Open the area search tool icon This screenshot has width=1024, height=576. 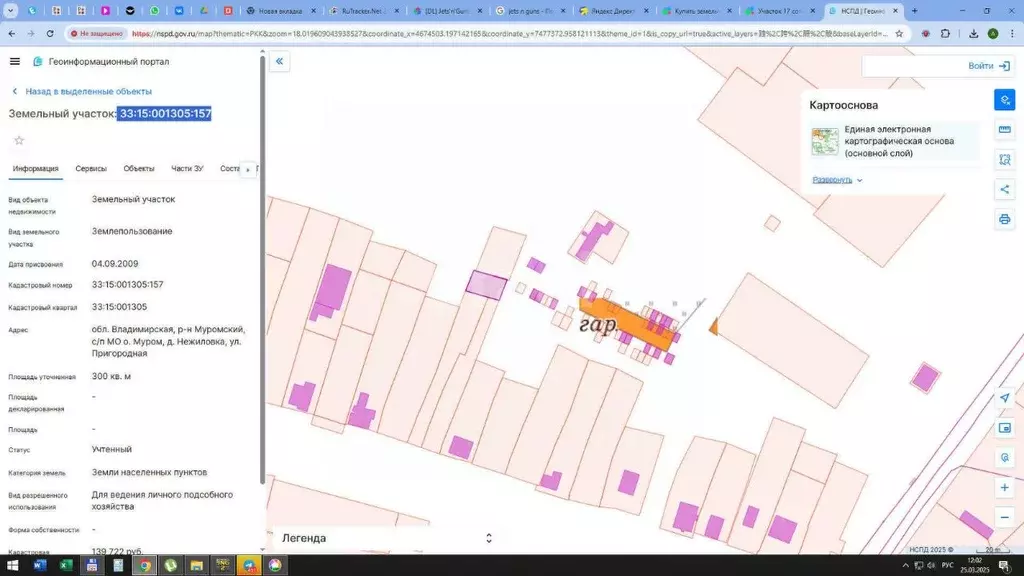pos(1004,160)
